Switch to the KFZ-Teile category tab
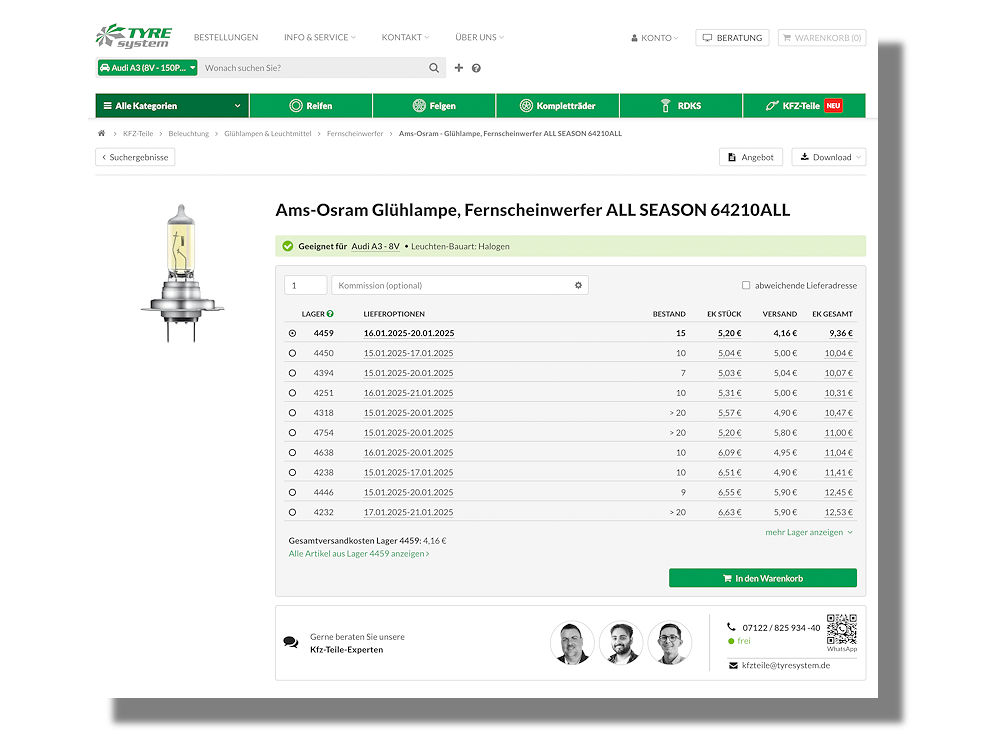 coord(804,106)
